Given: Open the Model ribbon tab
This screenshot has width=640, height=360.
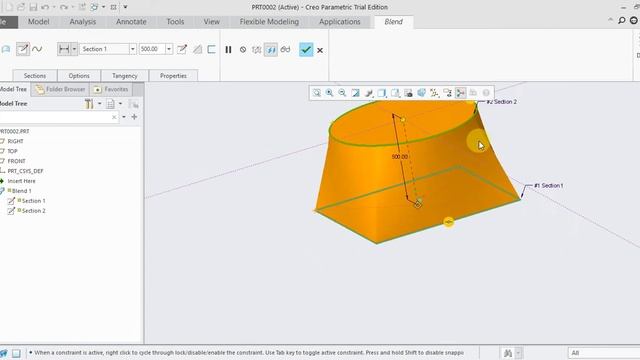Looking at the screenshot, I should tap(38, 22).
